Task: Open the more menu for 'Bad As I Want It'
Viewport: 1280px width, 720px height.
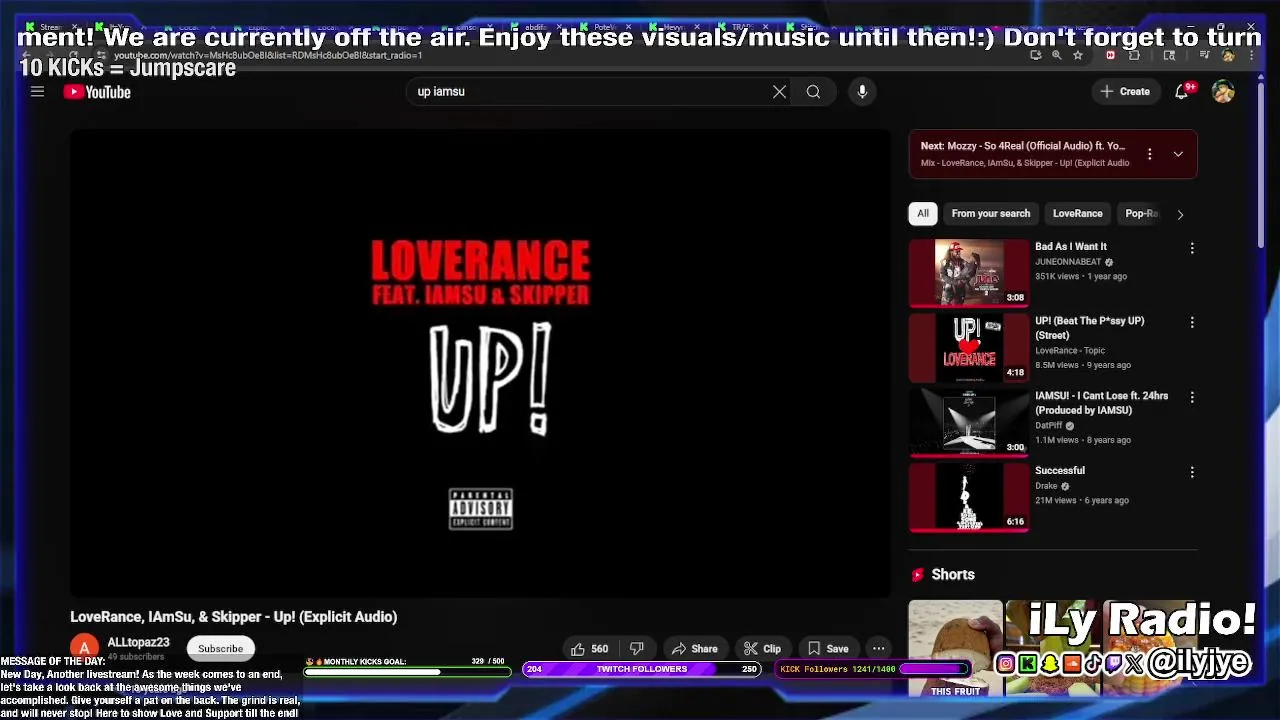Action: (x=1192, y=248)
